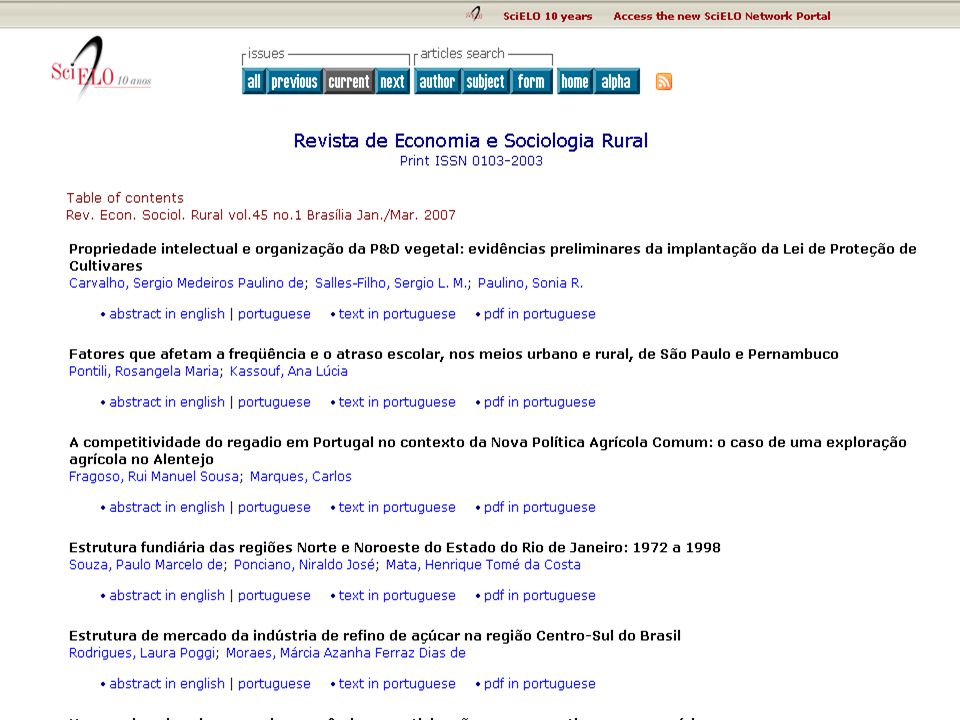Open author Moraes, Márcia Azanha Ferraz Dias de

[346, 653]
